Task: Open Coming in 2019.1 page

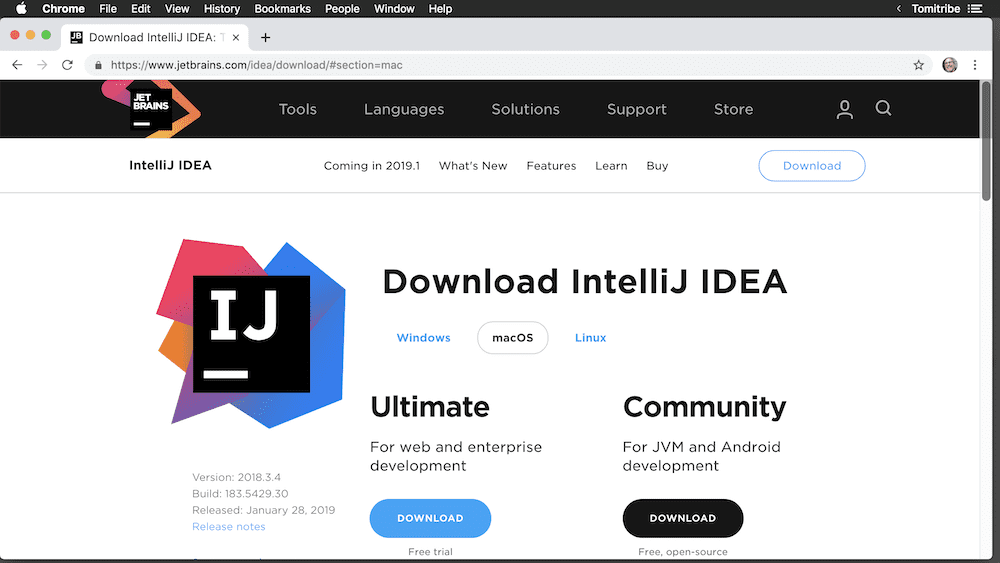Action: (x=372, y=166)
